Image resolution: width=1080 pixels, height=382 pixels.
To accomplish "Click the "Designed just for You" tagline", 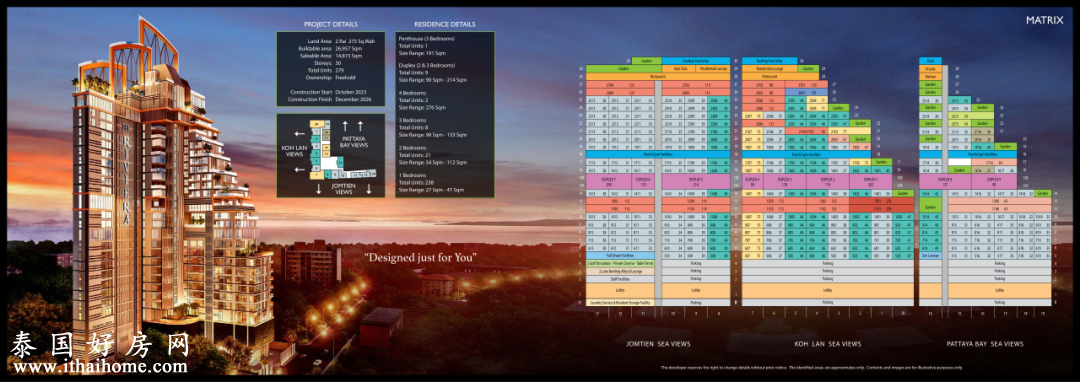I will click(x=420, y=259).
